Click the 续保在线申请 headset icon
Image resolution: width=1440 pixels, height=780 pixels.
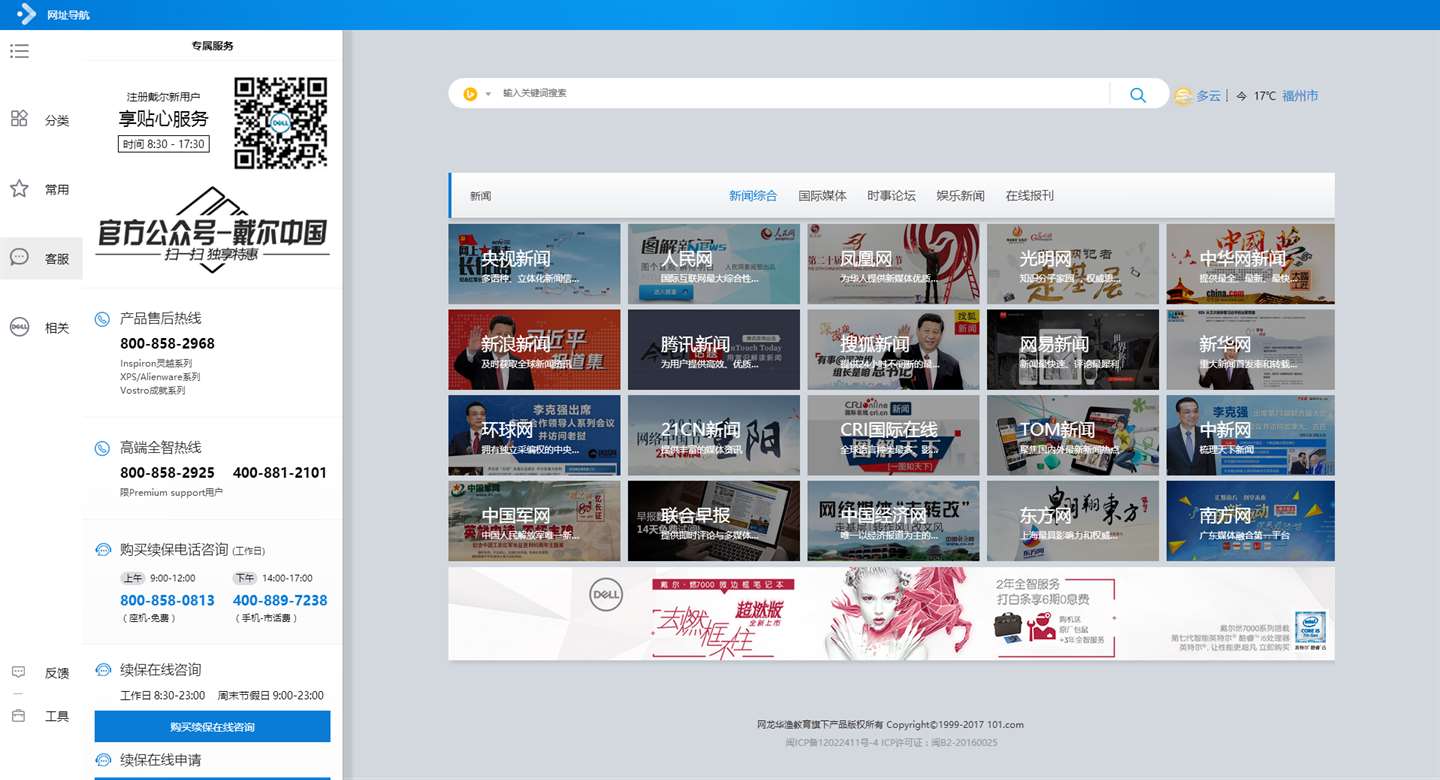(x=102, y=760)
